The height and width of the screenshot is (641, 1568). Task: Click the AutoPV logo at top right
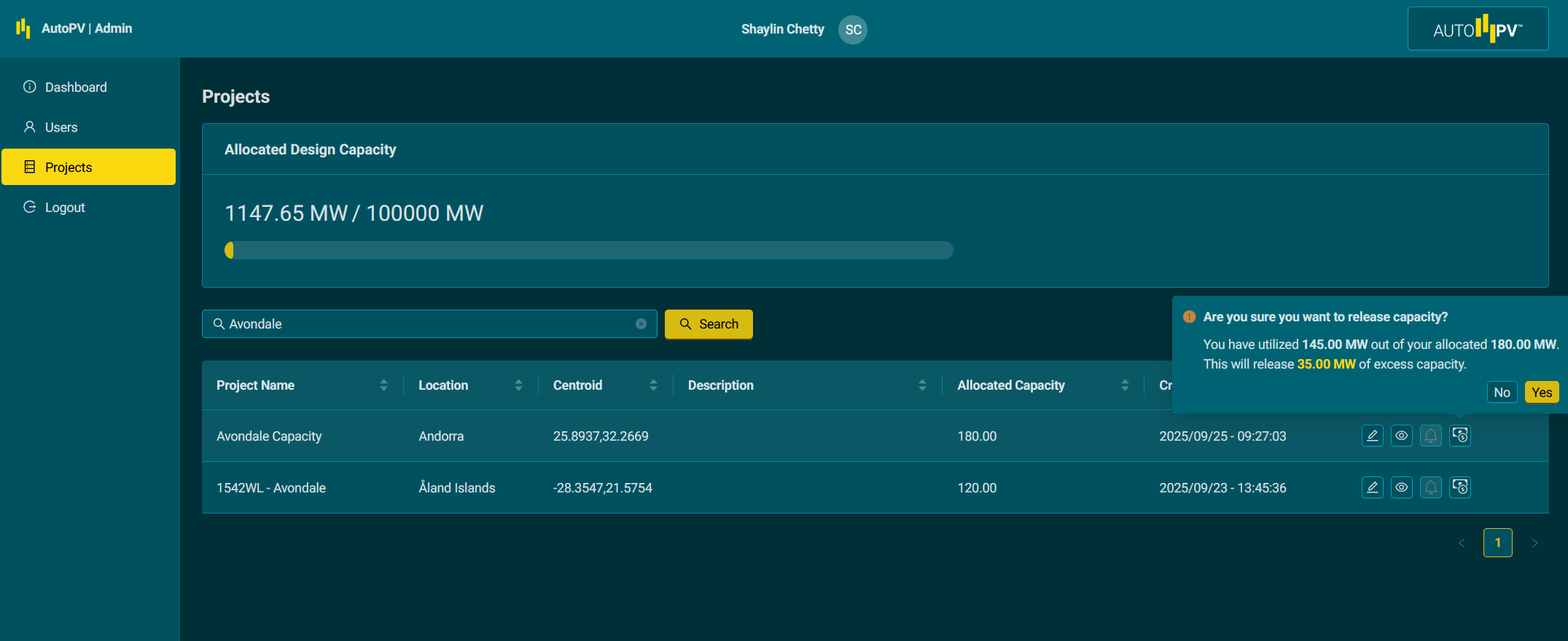1478,29
